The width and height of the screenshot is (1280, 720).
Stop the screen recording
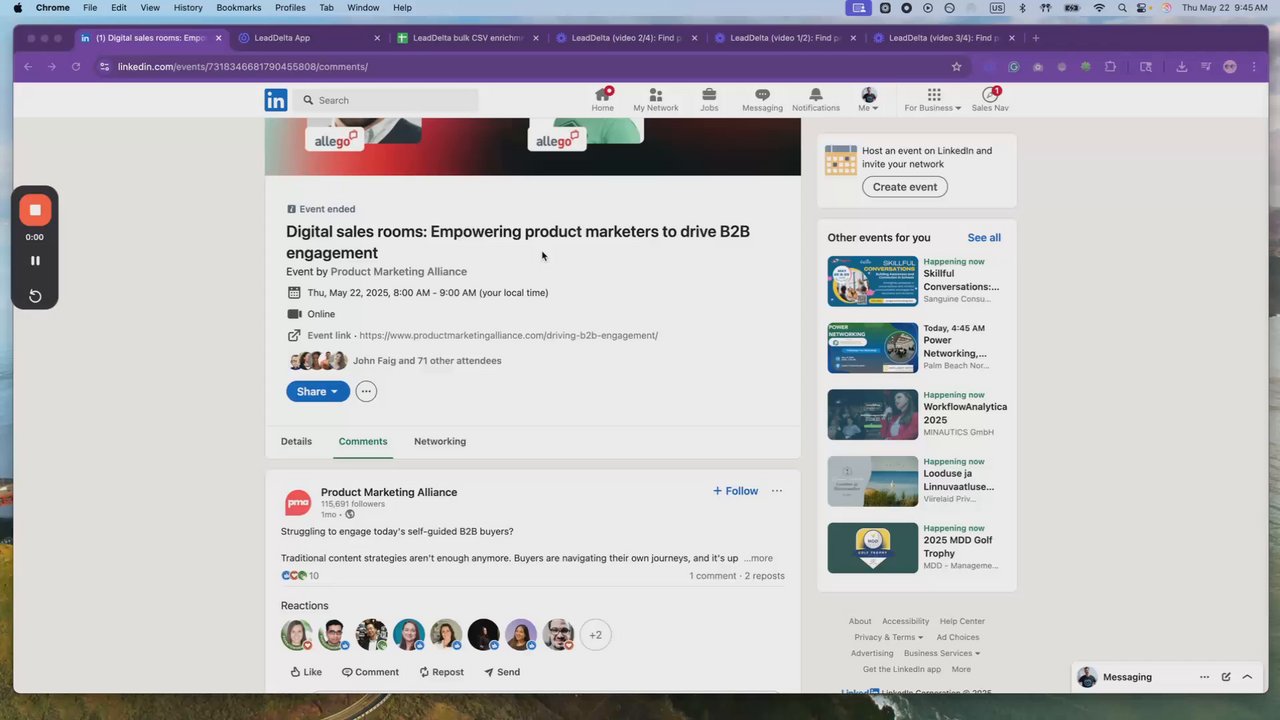click(35, 210)
